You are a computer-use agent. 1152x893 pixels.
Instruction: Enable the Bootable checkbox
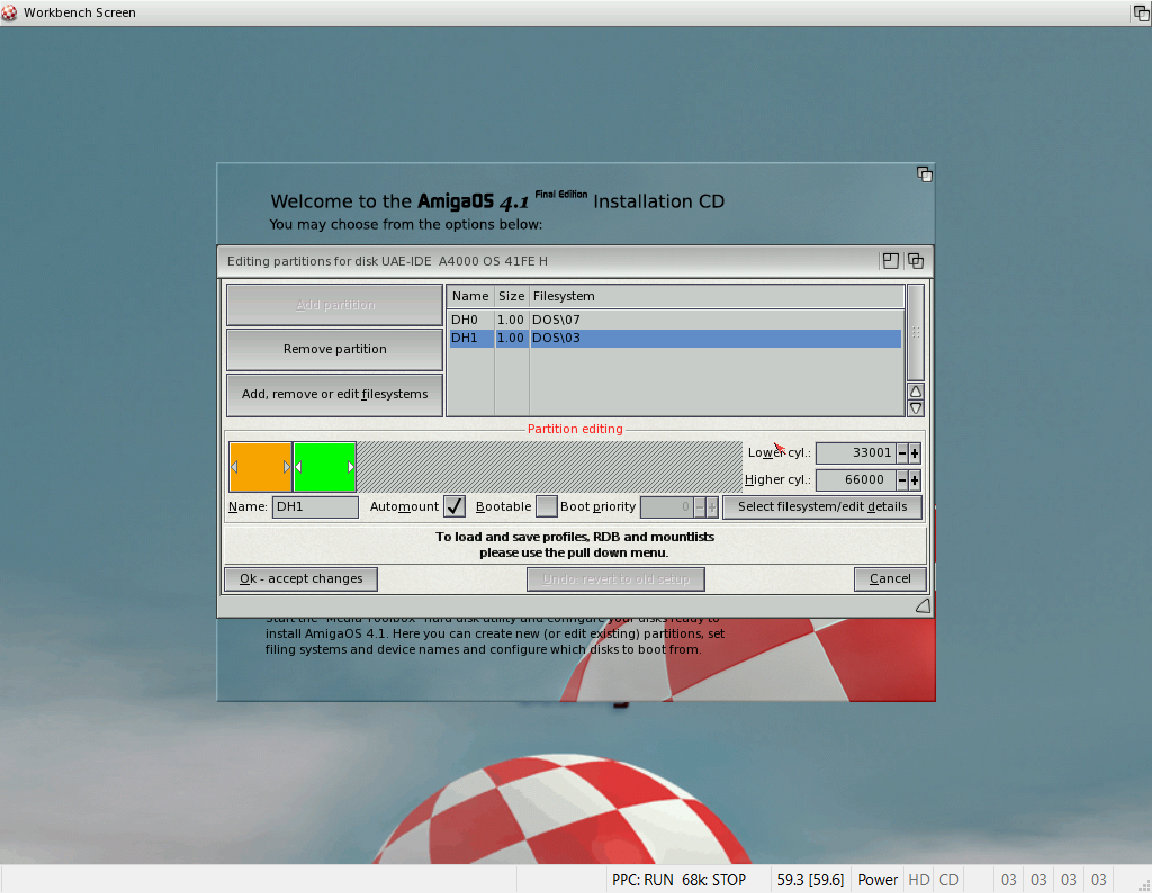[x=547, y=506]
